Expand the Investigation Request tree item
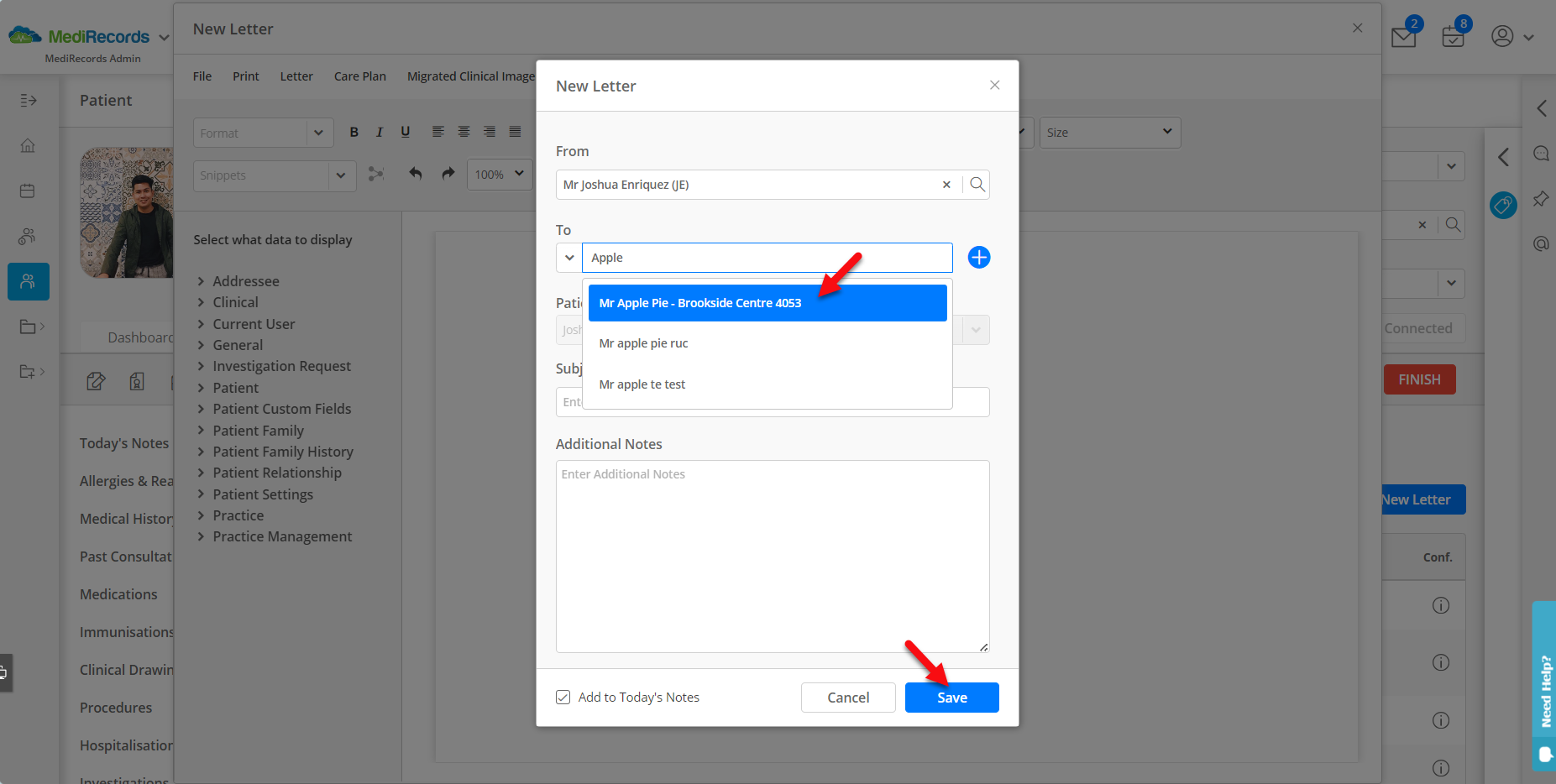Image resolution: width=1556 pixels, height=784 pixels. tap(201, 366)
